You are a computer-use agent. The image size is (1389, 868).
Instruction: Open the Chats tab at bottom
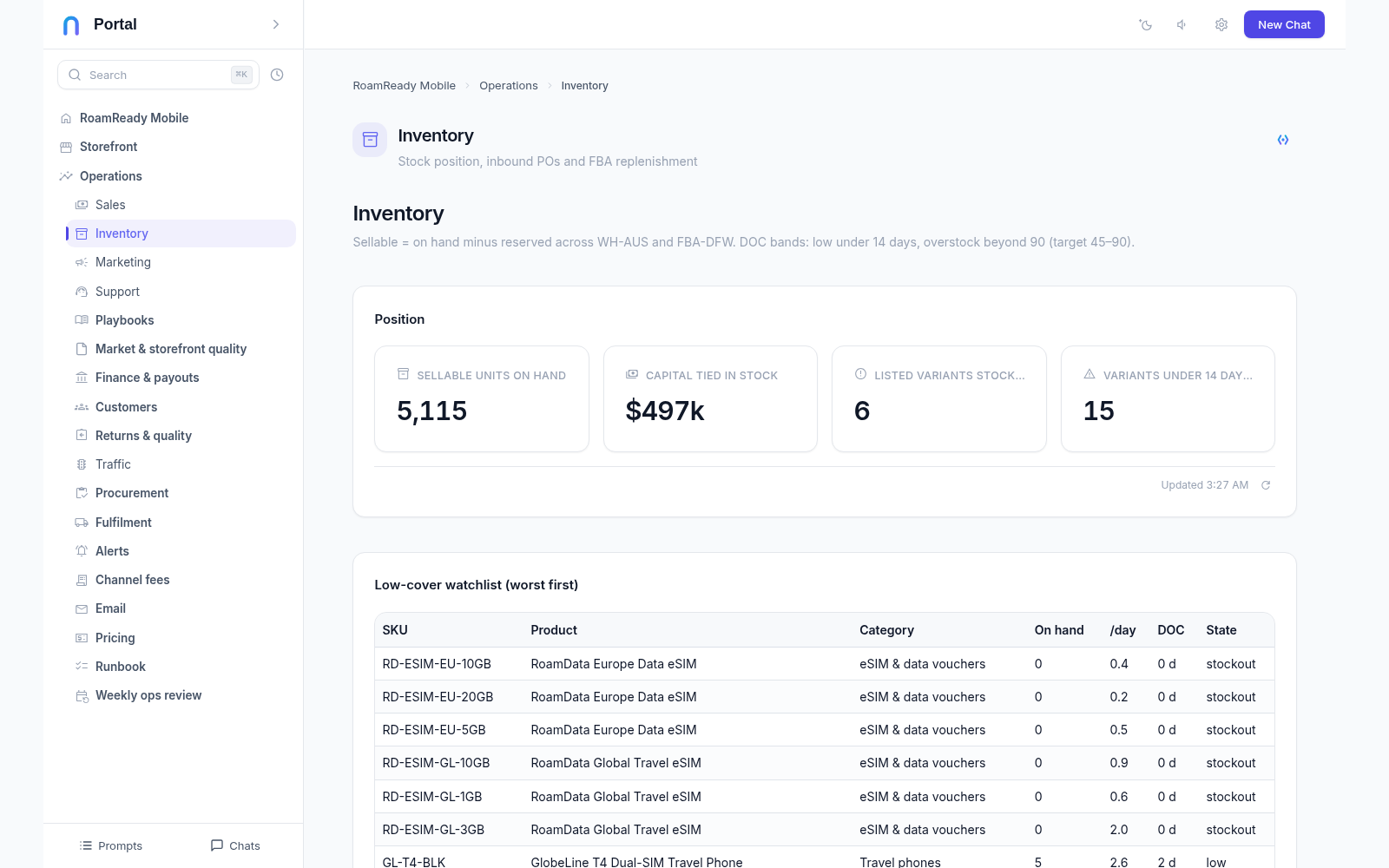pyautogui.click(x=235, y=845)
